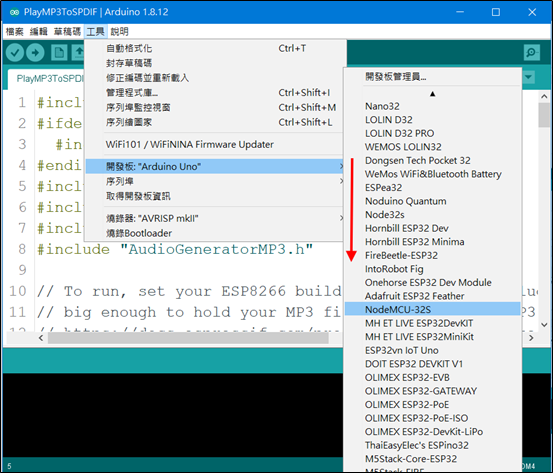The image size is (553, 473).
Task: Select LOLIN D32 PRO board
Action: (433, 133)
